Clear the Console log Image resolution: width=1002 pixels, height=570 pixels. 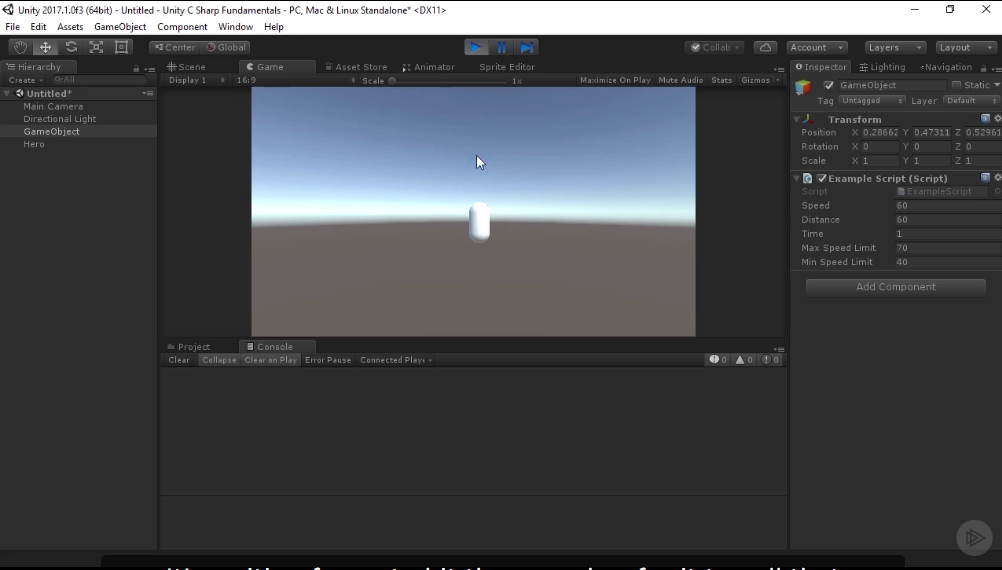pos(178,360)
